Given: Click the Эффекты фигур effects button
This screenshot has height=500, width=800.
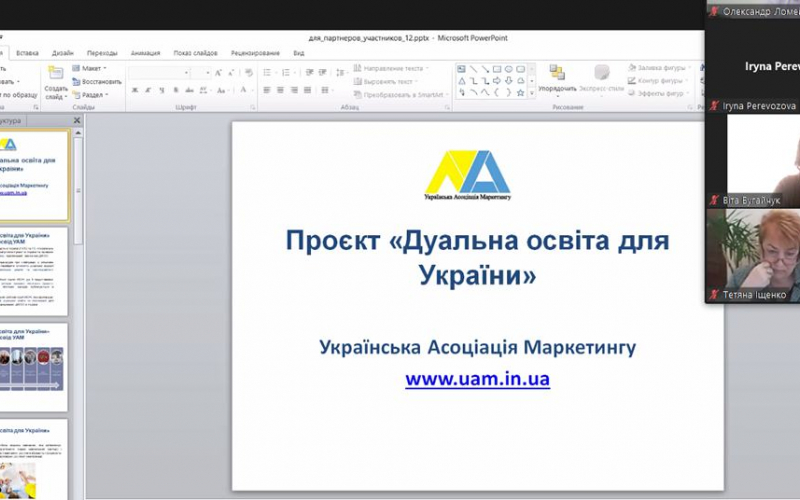Looking at the screenshot, I should pyautogui.click(x=657, y=93).
